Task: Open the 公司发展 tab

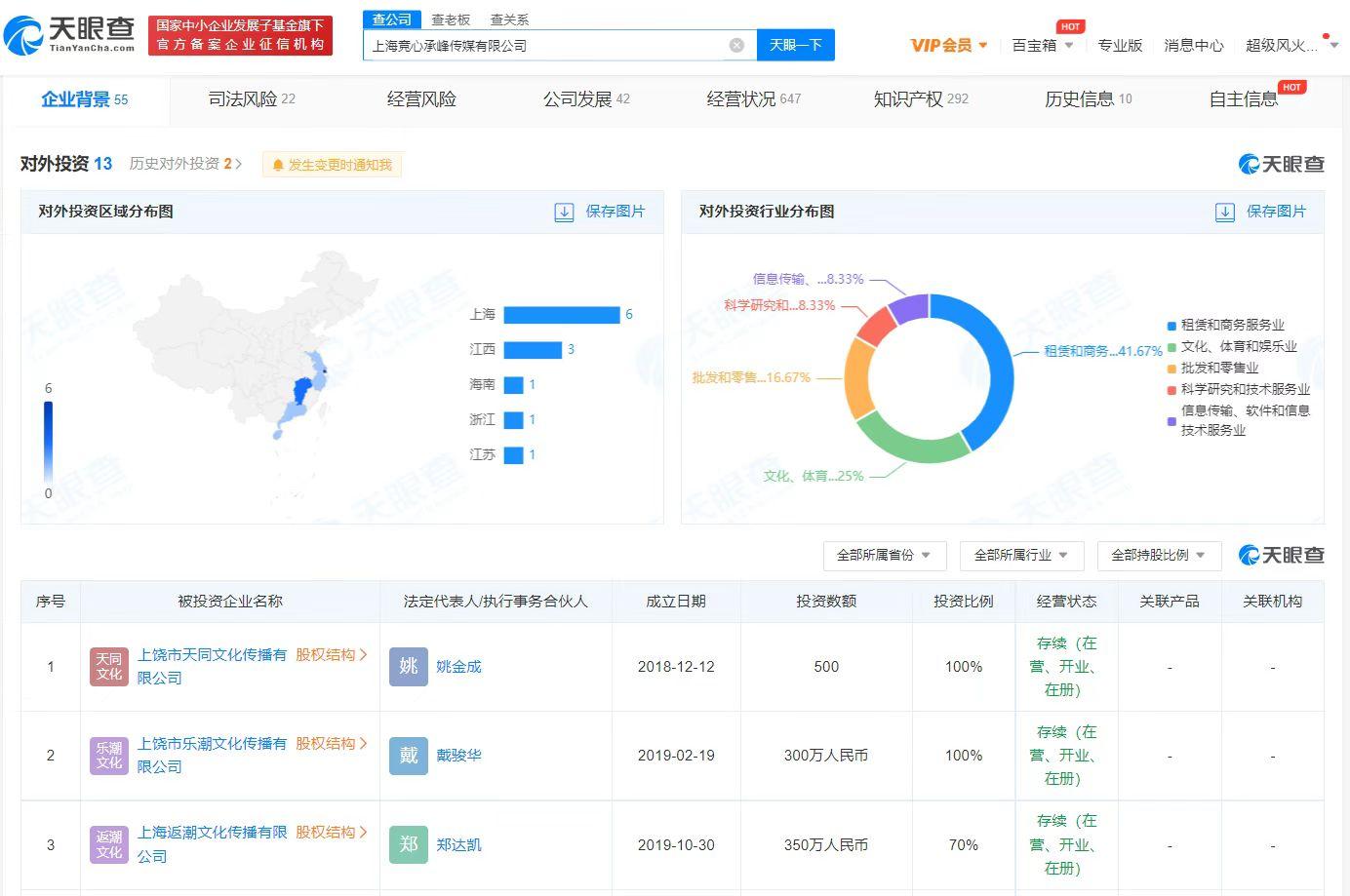Action: 586,99
